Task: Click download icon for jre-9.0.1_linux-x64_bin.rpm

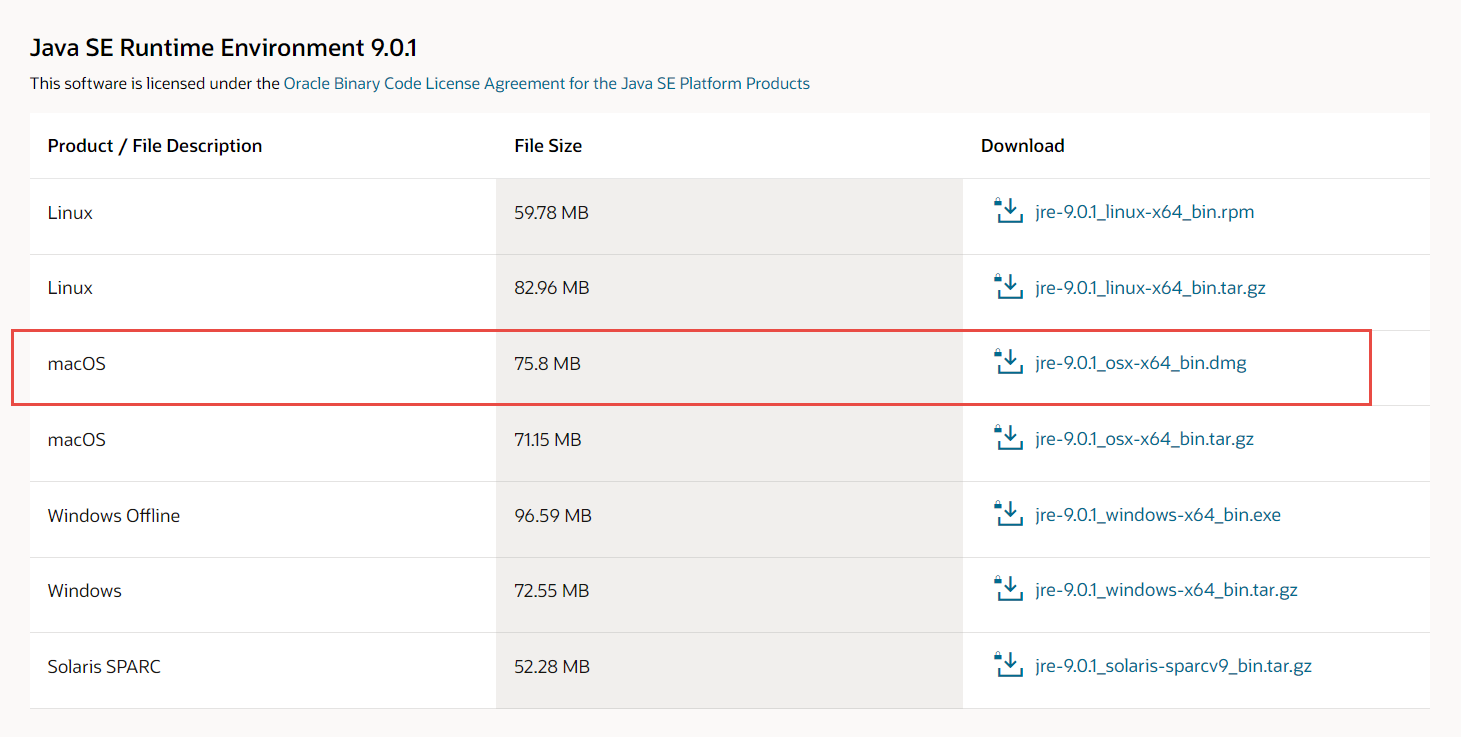Action: pos(1008,211)
